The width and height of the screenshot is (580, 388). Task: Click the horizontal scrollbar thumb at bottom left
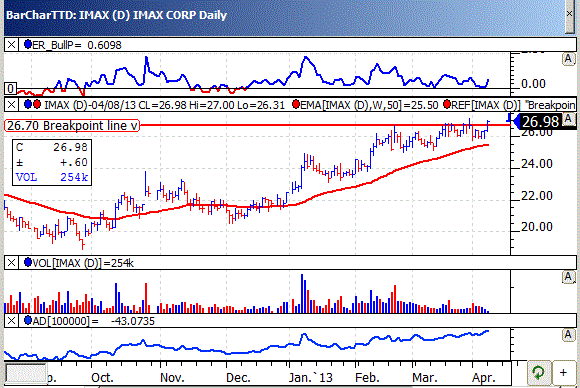pyautogui.click(x=26, y=373)
